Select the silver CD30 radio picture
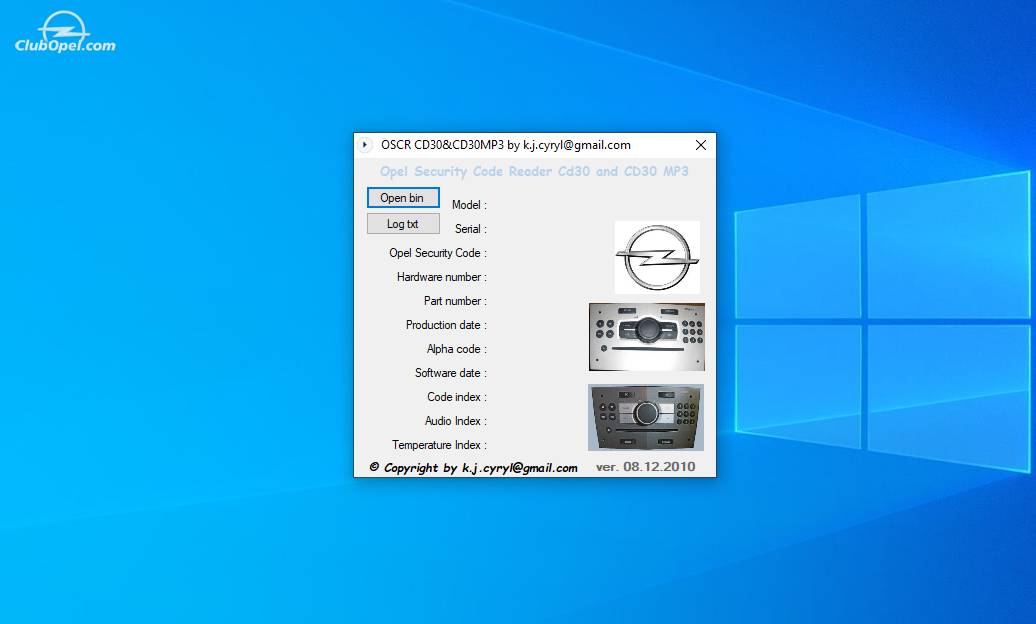 pos(647,337)
